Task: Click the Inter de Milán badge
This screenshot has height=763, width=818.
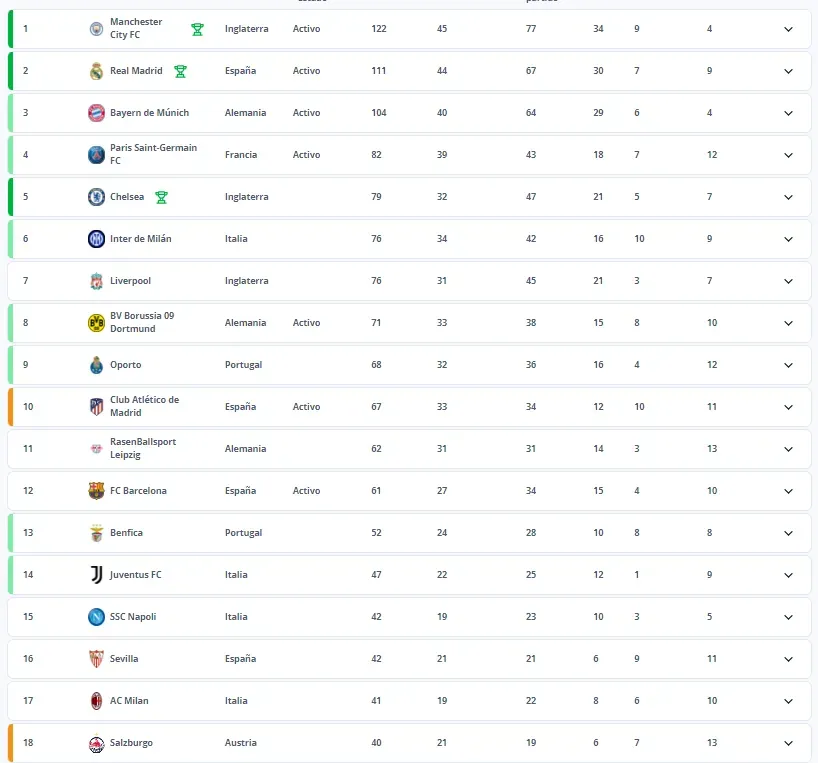Action: [x=96, y=238]
